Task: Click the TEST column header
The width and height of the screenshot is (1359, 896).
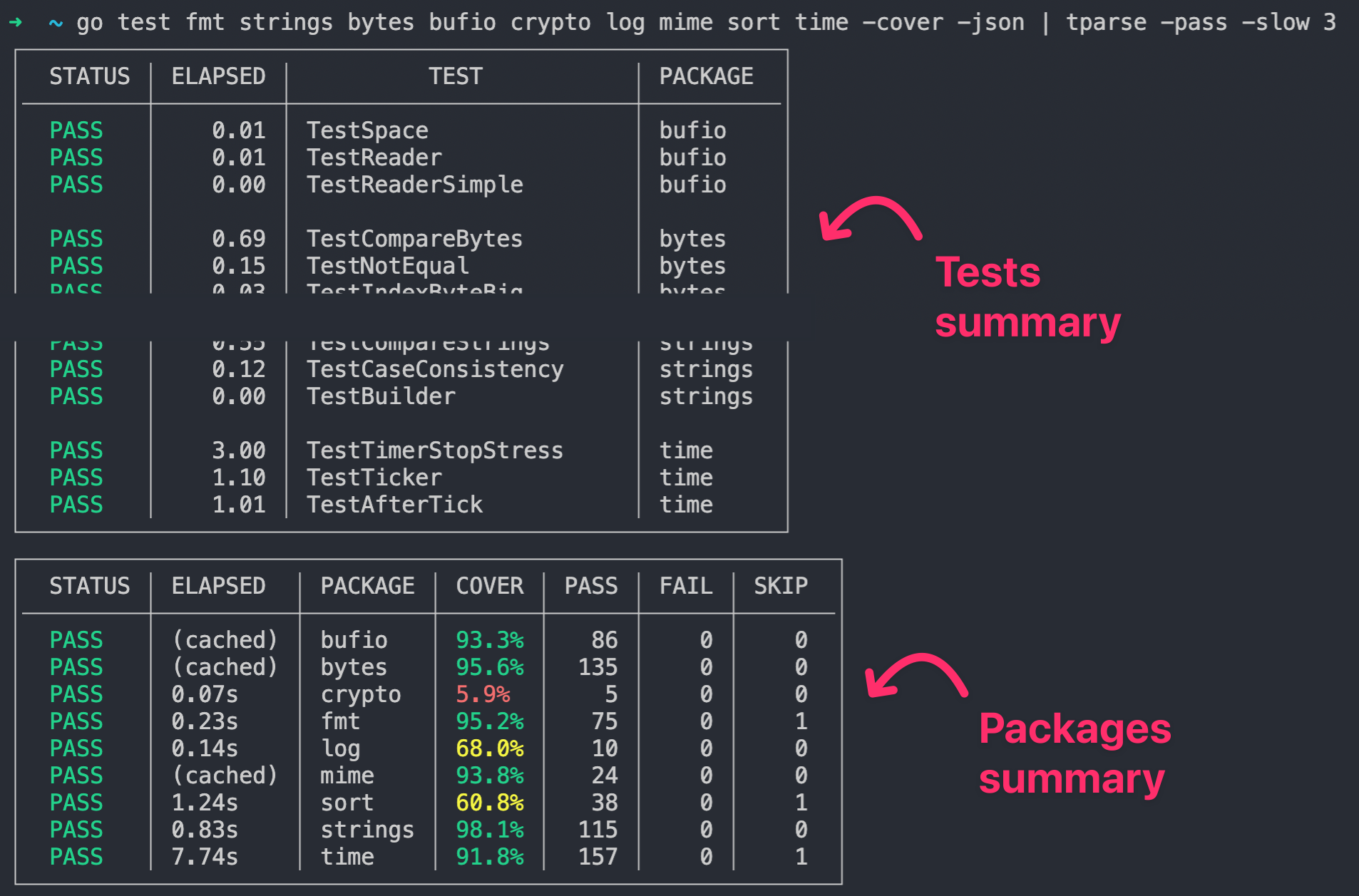Action: [x=456, y=76]
